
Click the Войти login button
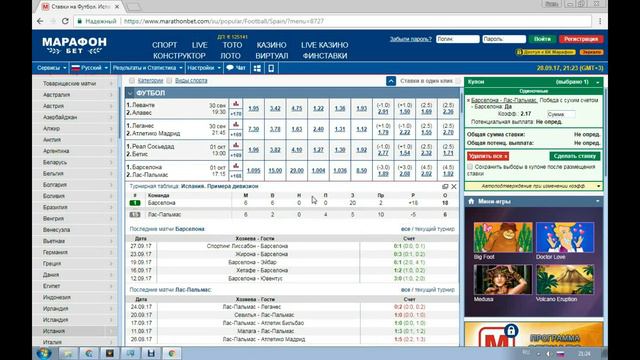coord(542,39)
